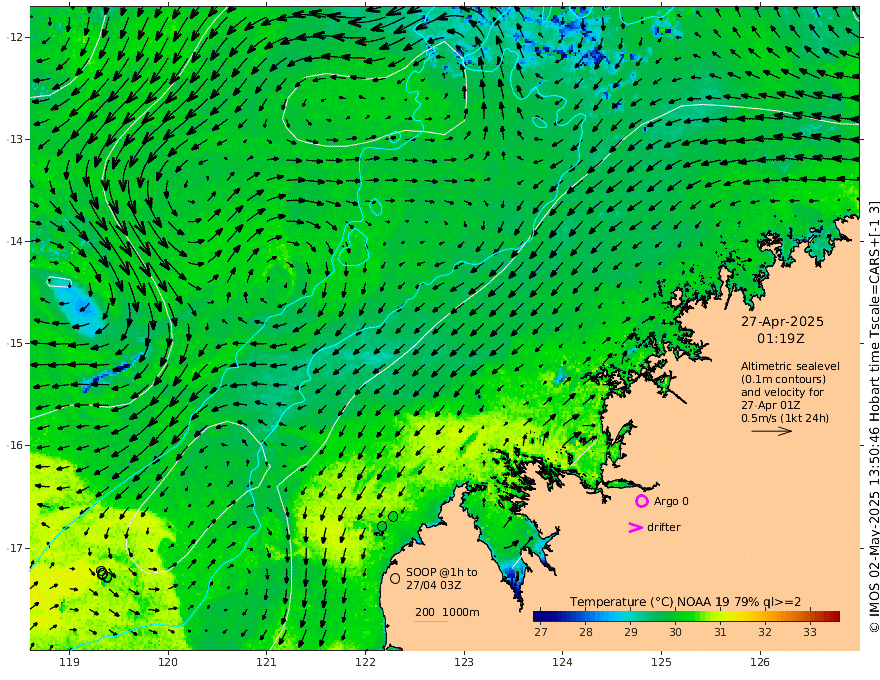Viewport: 880px width, 680px height.
Task: Click the time 01:19Z label
Action: [x=781, y=339]
